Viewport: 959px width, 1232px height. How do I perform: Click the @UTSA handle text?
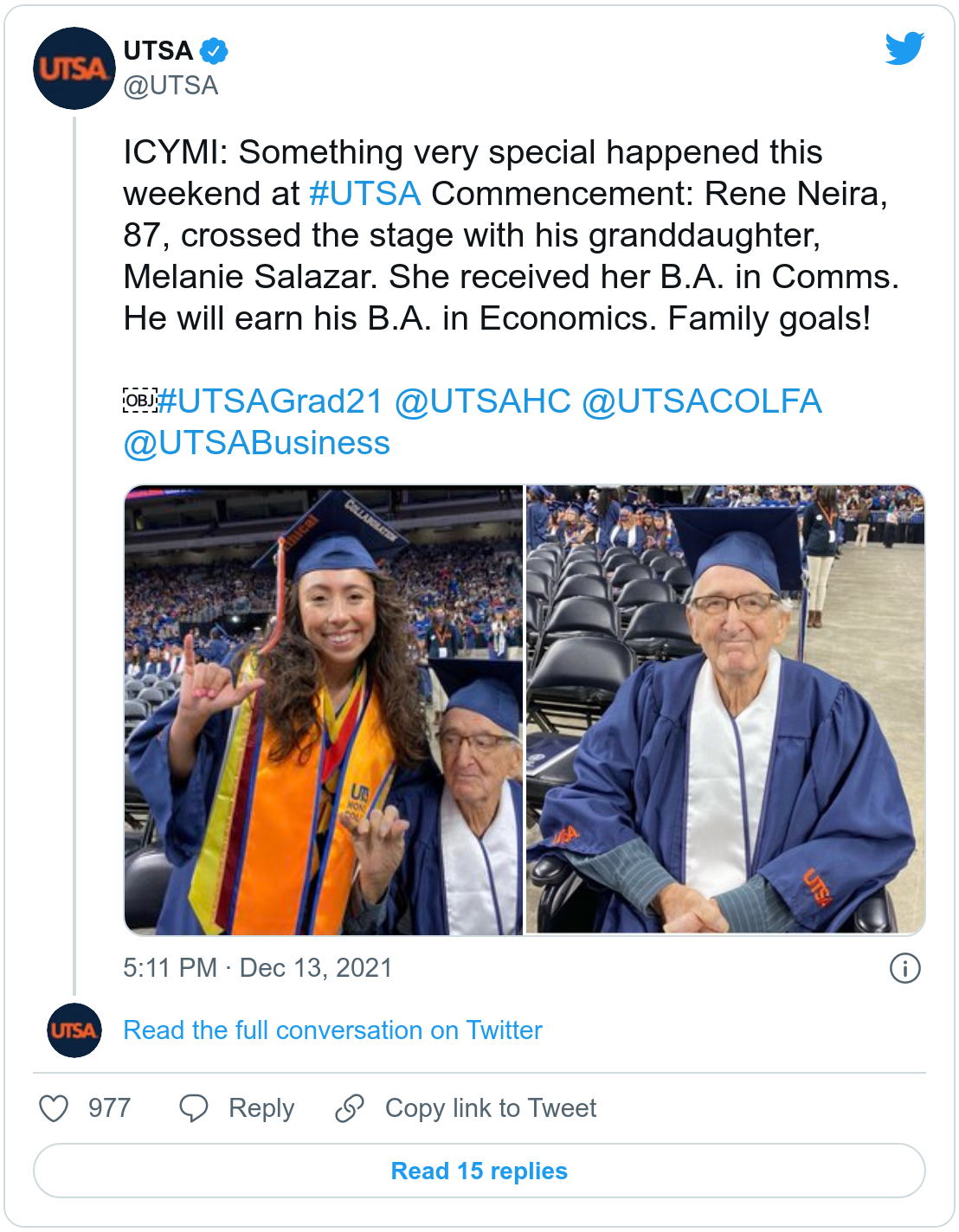171,86
